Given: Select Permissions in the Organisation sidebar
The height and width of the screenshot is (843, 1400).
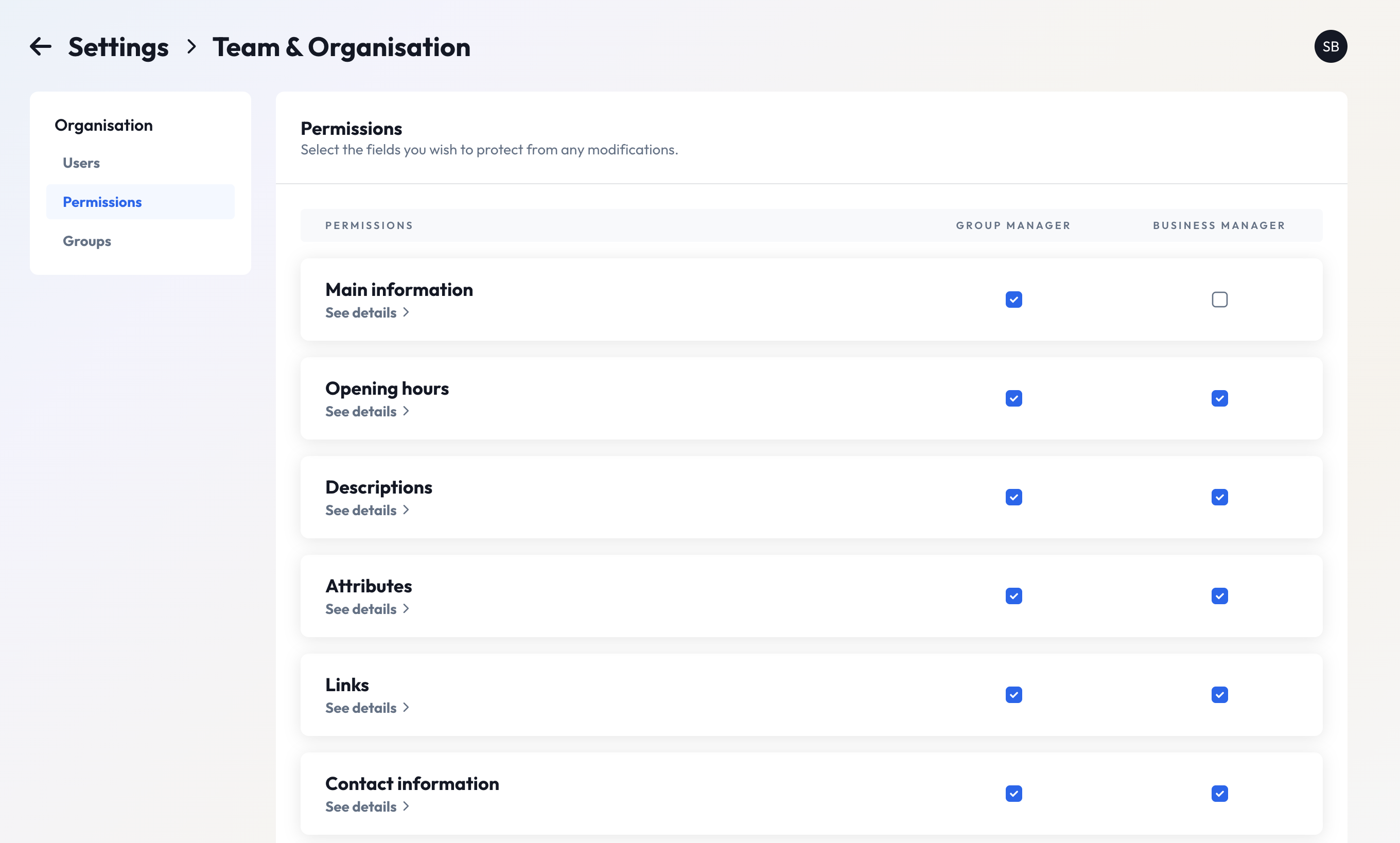Looking at the screenshot, I should 102,202.
